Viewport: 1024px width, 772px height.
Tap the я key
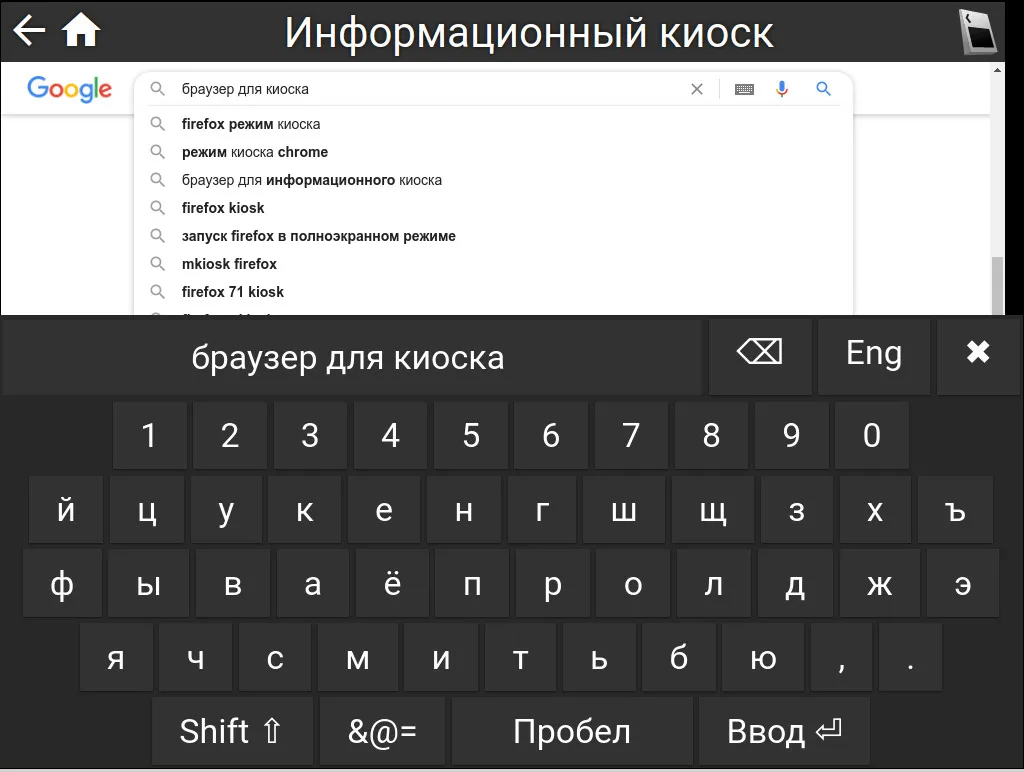tap(116, 657)
